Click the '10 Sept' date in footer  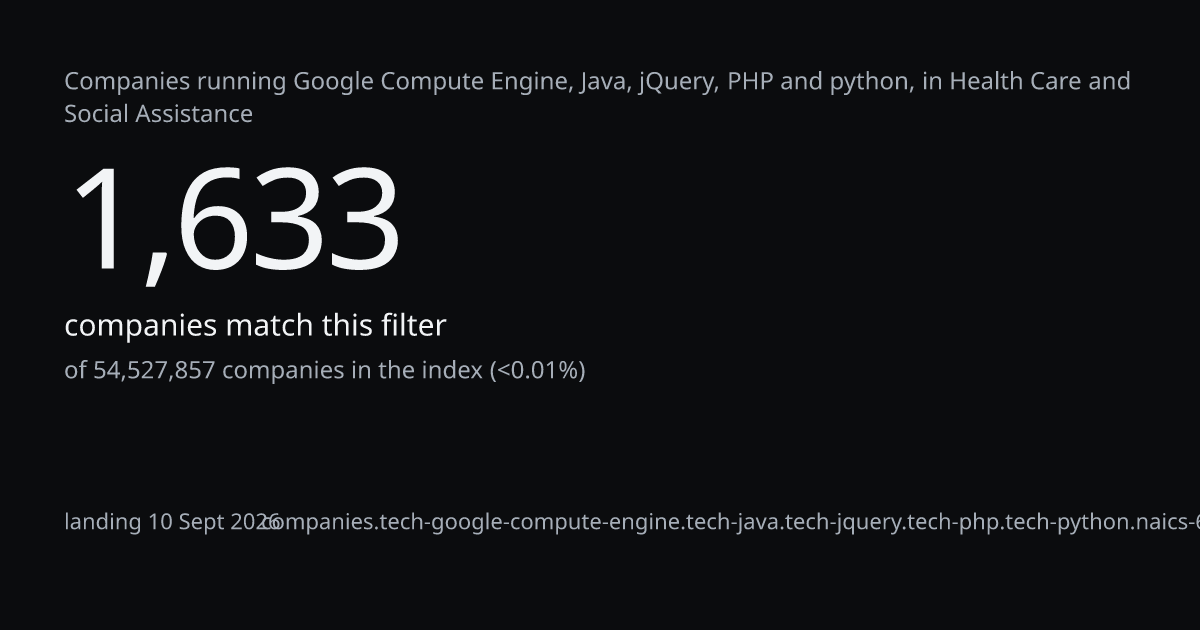click(186, 522)
